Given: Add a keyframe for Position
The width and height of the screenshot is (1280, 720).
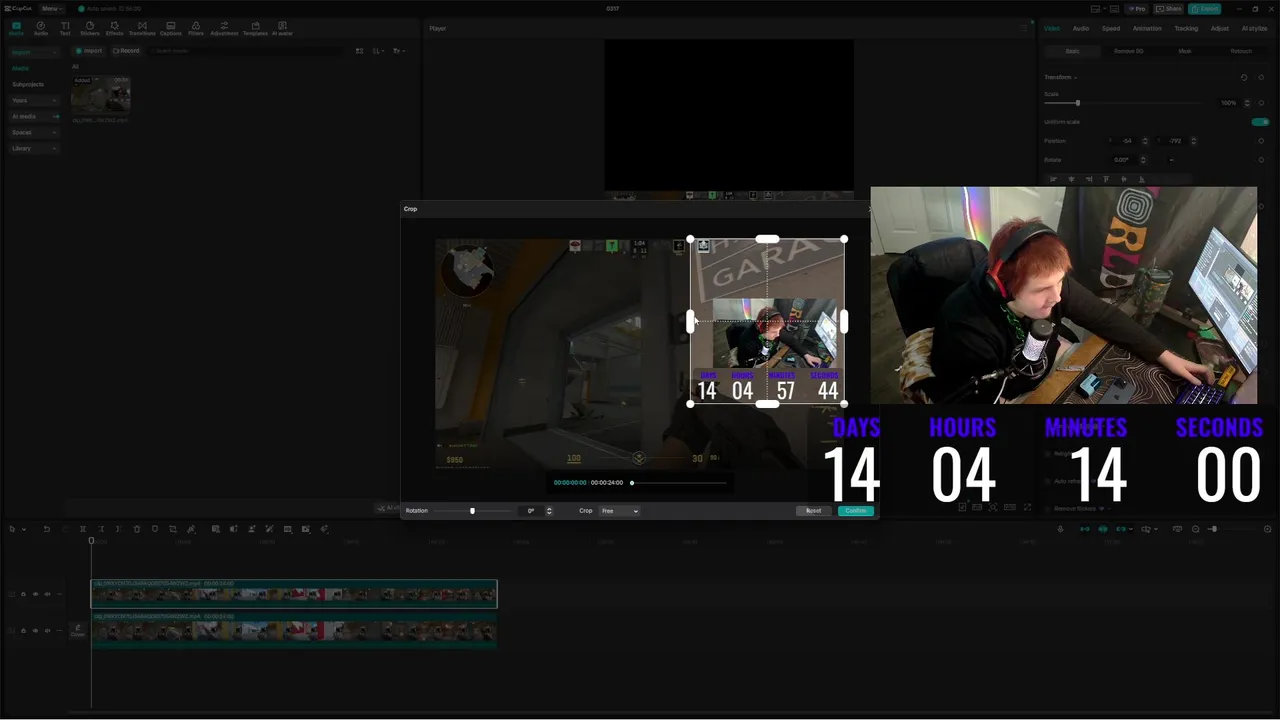Looking at the screenshot, I should click(1261, 141).
